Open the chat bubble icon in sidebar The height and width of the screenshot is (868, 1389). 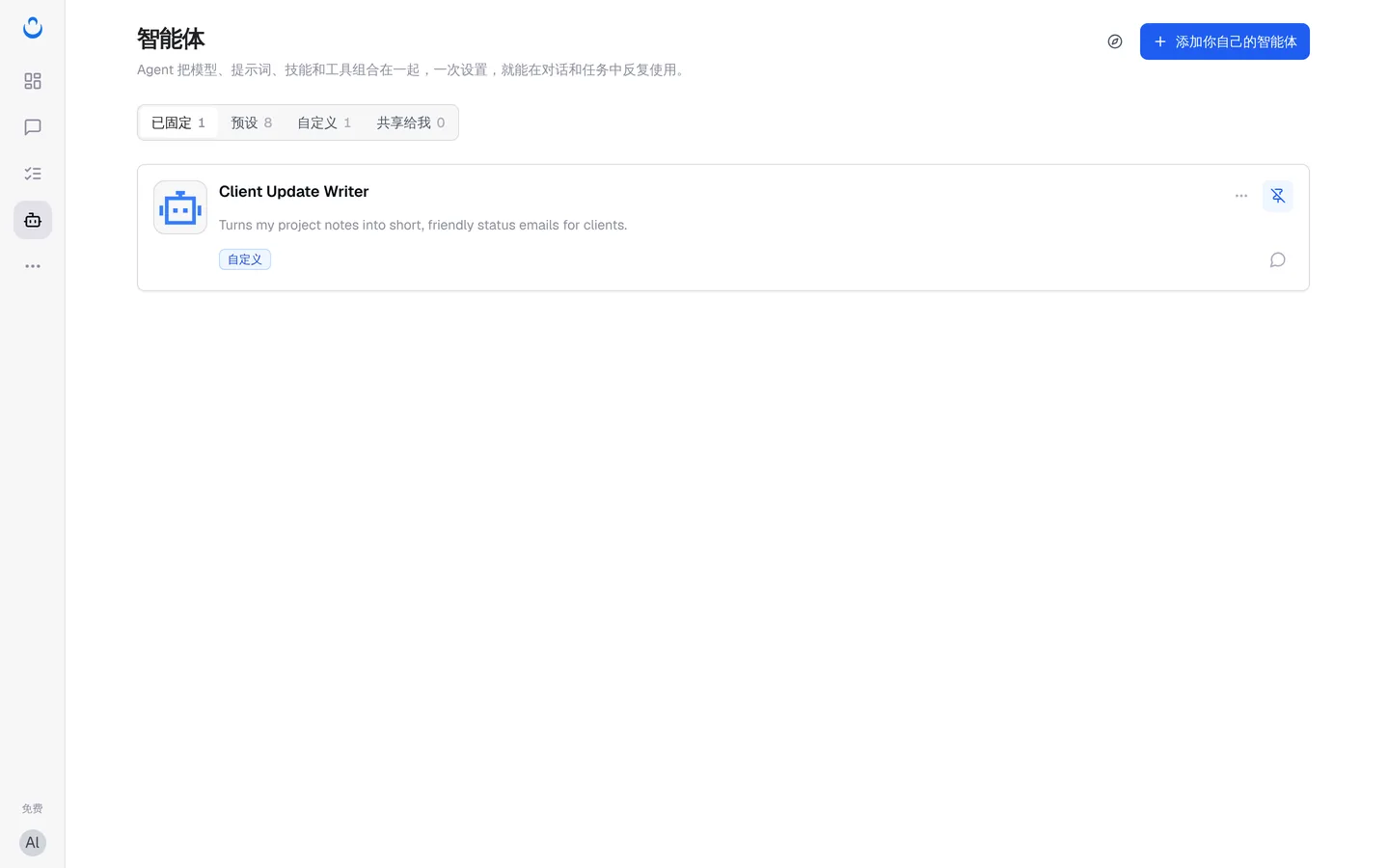(x=33, y=127)
